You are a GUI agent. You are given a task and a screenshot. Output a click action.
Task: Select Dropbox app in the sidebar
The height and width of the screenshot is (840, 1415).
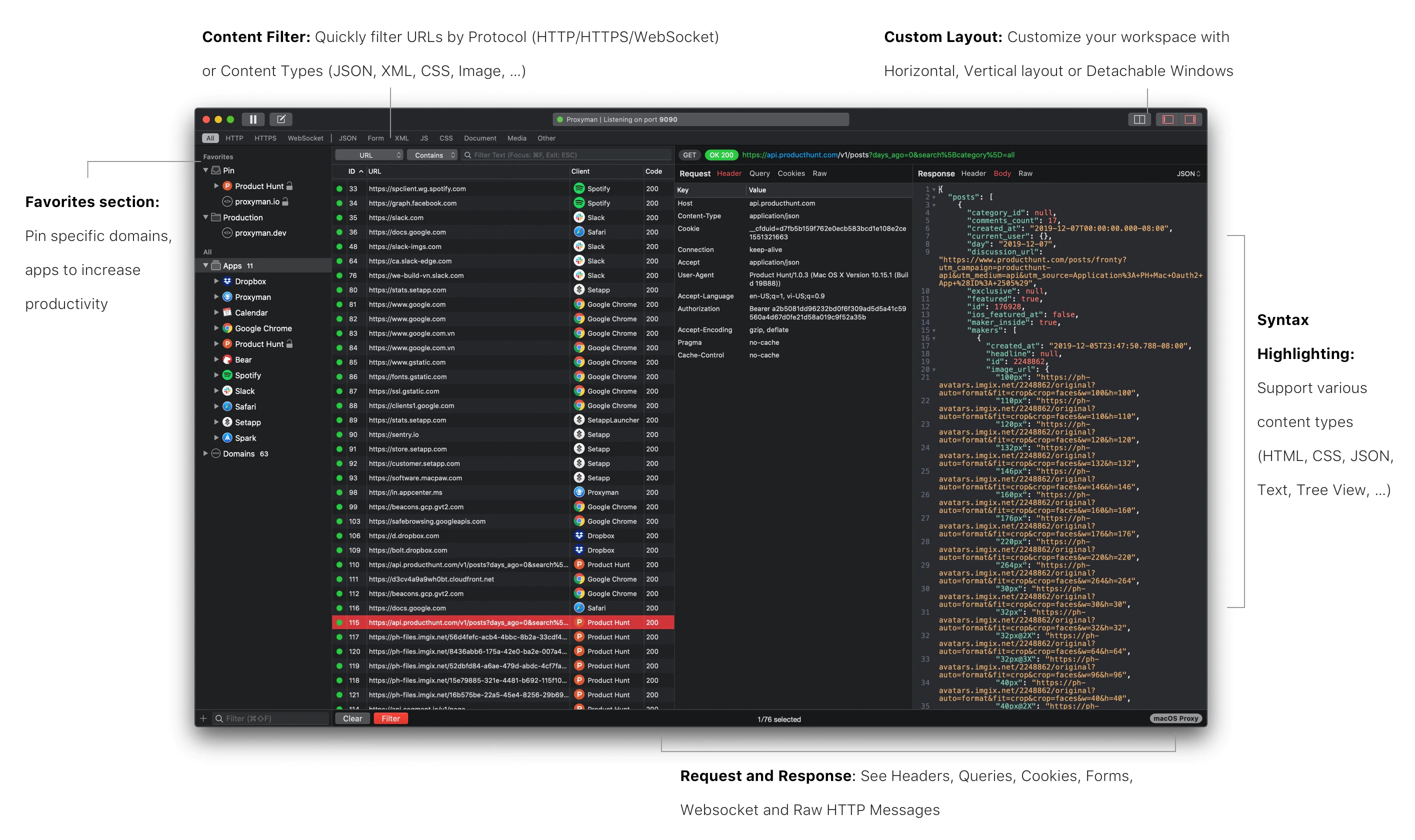coord(250,281)
